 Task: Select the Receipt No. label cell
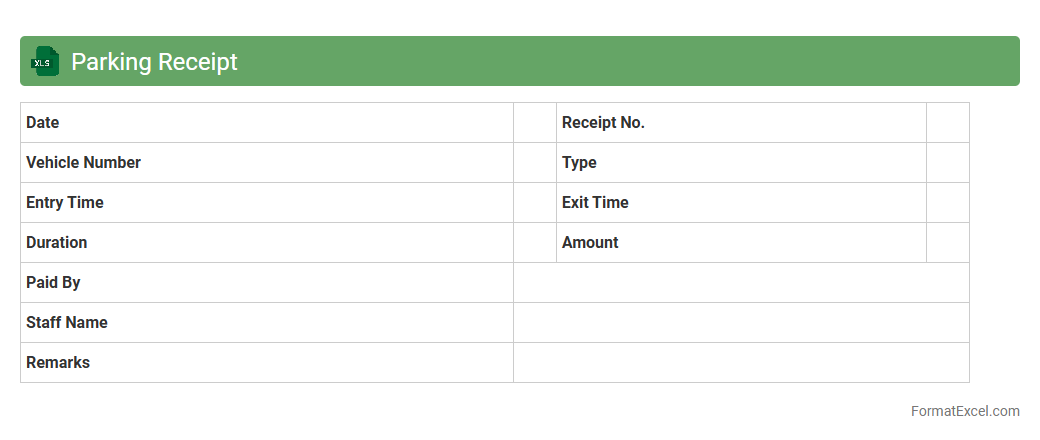pos(740,123)
